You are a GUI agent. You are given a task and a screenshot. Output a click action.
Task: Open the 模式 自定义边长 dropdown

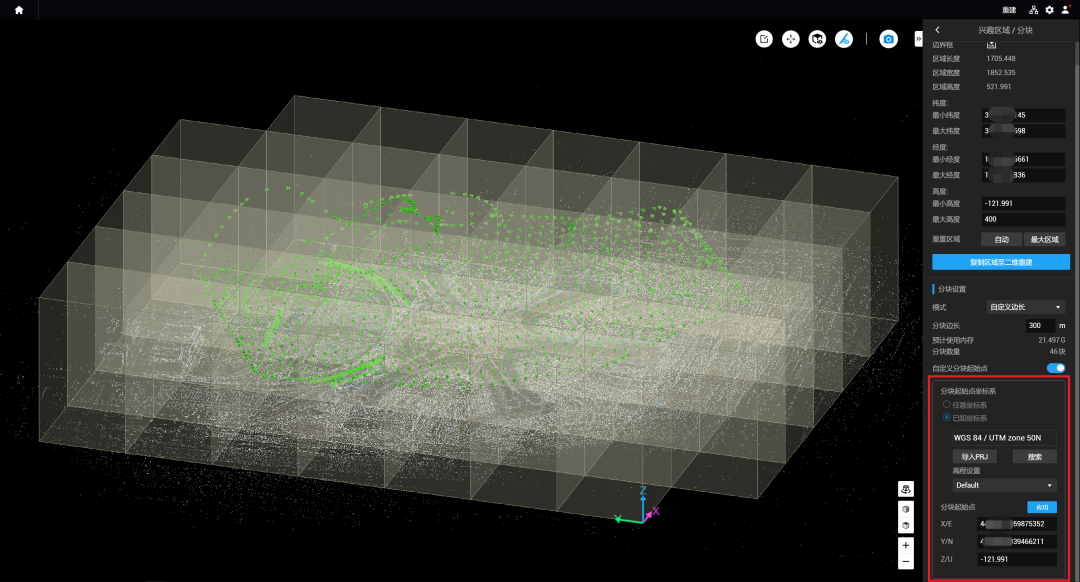(x=1026, y=307)
